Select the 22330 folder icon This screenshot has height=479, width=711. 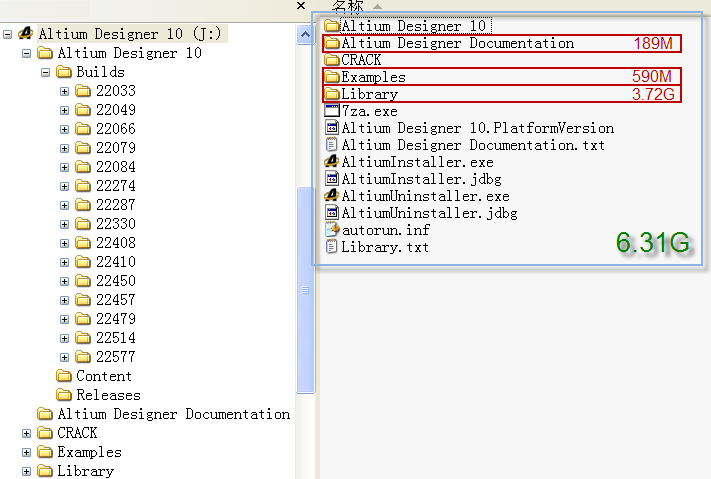coord(83,224)
